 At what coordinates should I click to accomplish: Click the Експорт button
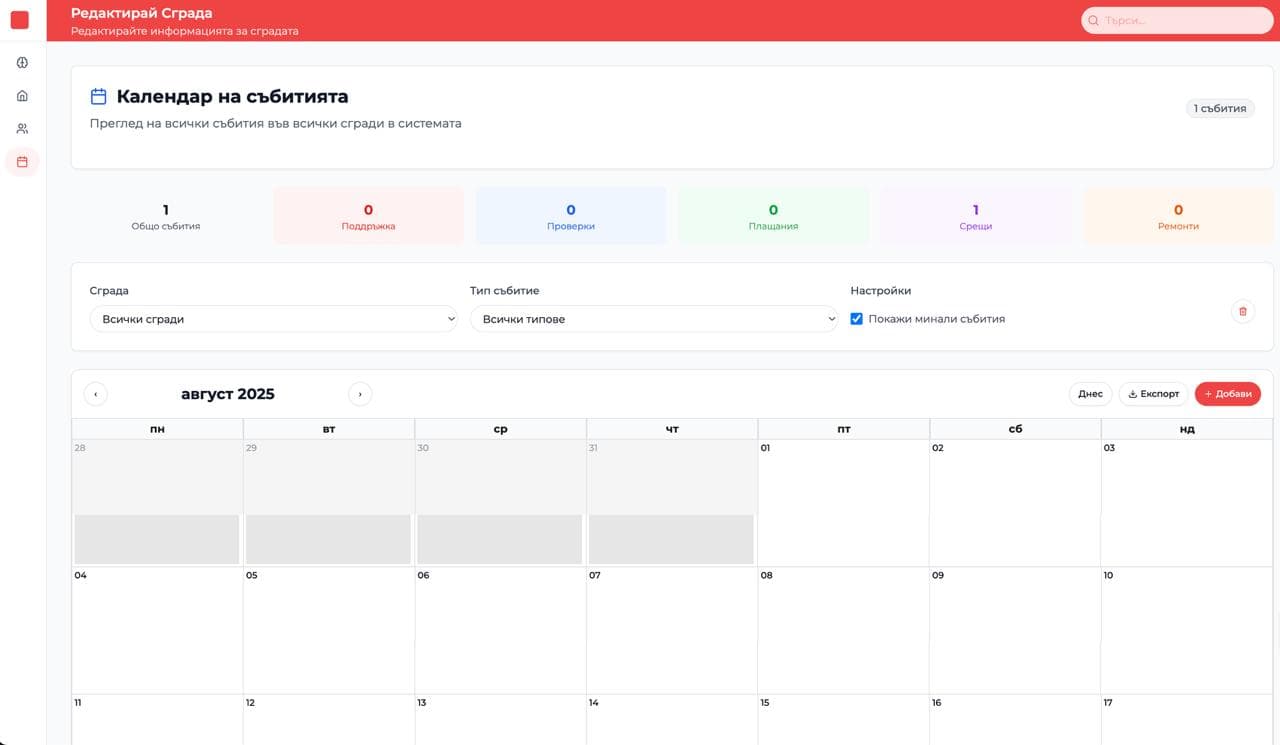coord(1154,394)
